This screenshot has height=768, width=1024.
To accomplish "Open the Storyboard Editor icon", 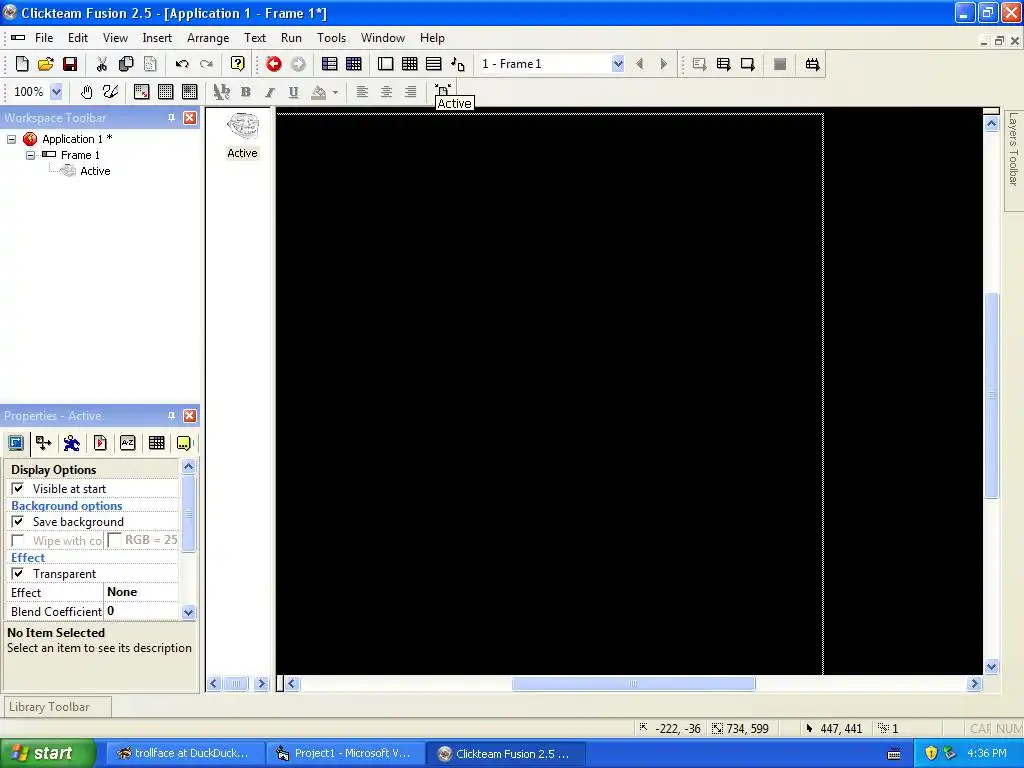I will (330, 64).
